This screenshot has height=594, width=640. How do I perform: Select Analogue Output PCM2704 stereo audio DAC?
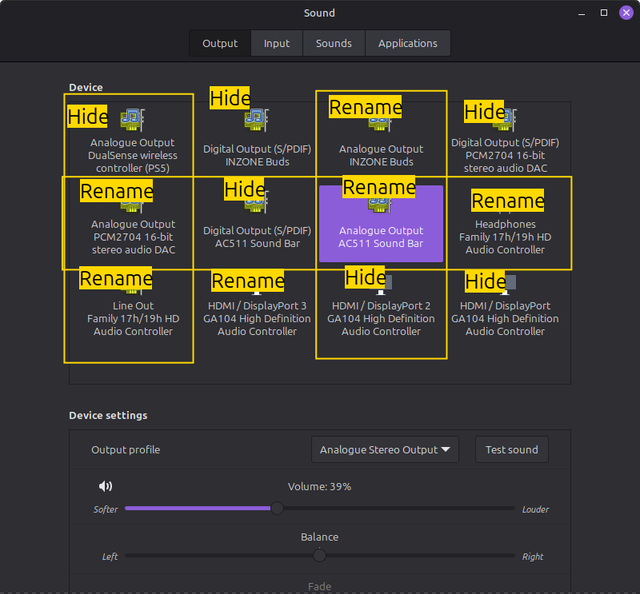click(x=133, y=223)
